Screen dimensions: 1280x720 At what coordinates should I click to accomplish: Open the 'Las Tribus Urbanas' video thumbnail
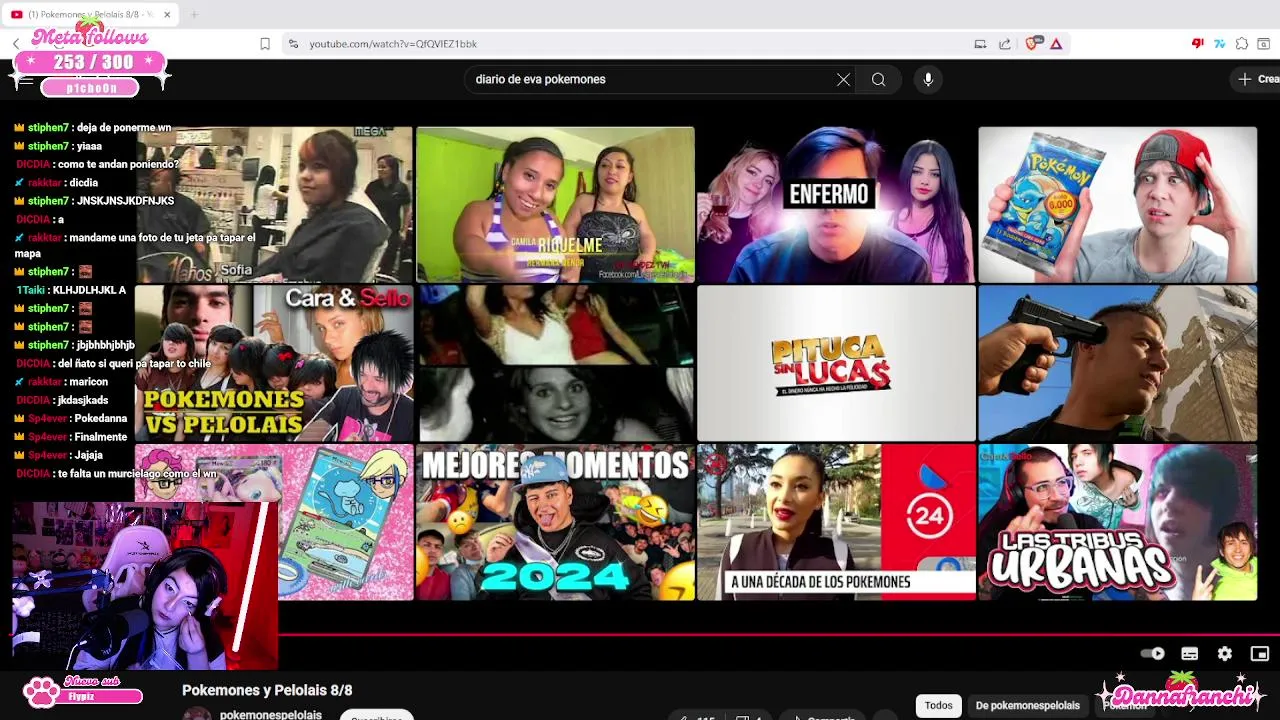(x=1117, y=523)
